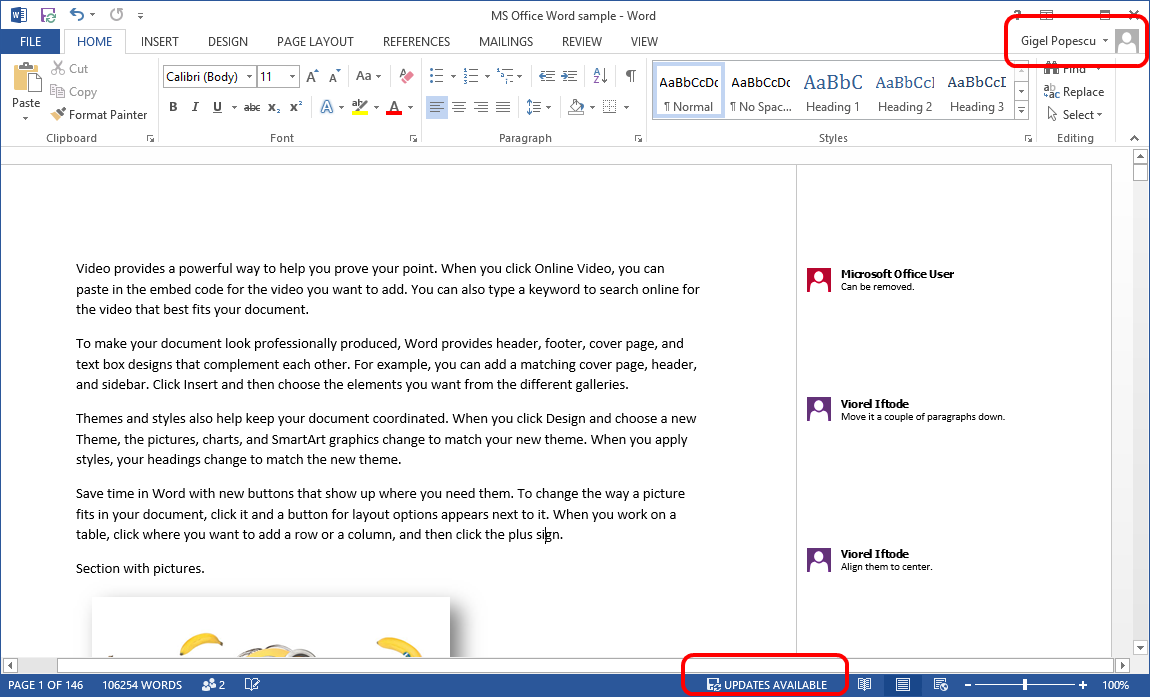Open the Font dialog launcher

click(413, 138)
